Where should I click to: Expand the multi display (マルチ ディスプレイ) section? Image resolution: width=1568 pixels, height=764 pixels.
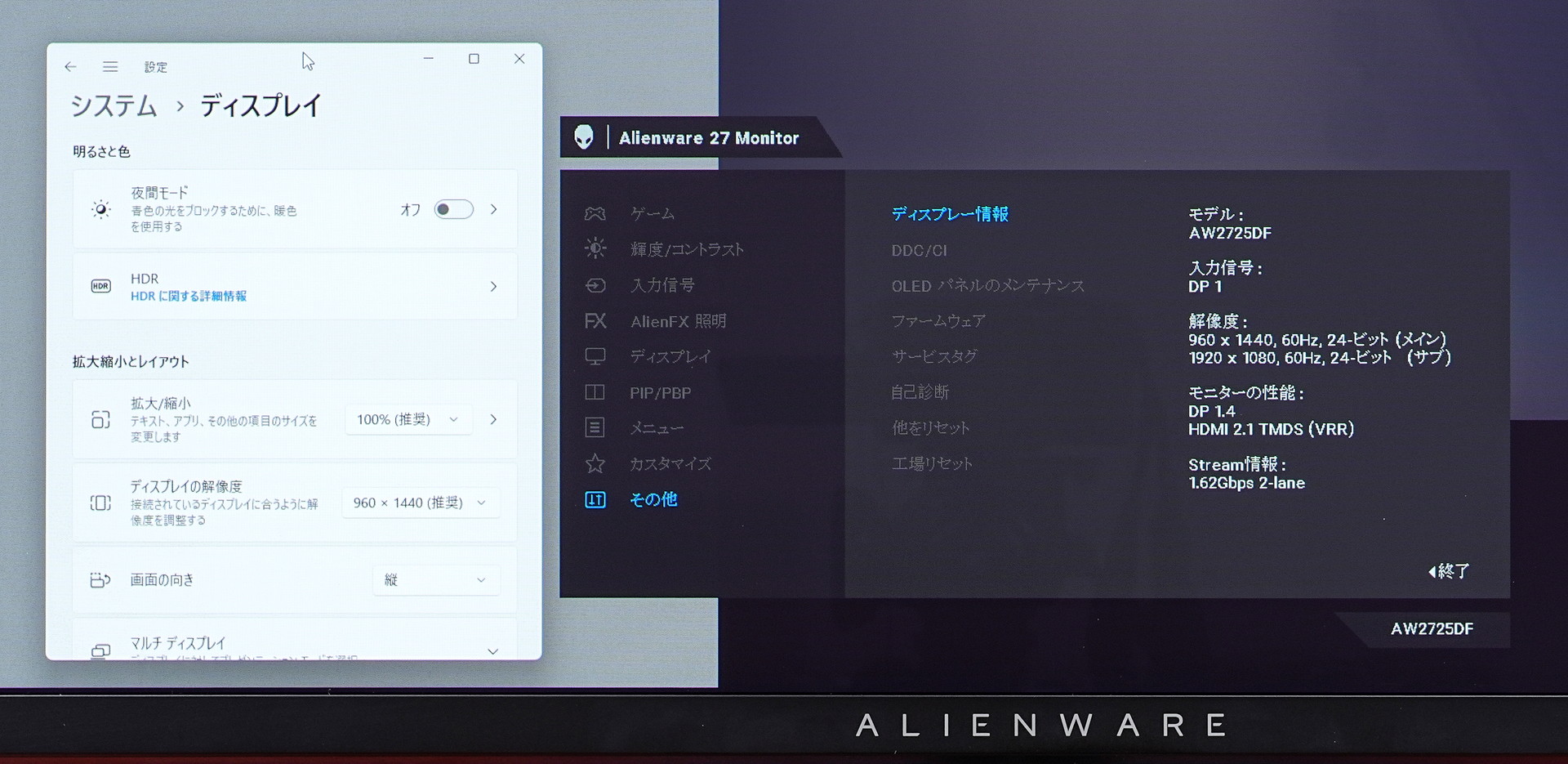(x=492, y=651)
